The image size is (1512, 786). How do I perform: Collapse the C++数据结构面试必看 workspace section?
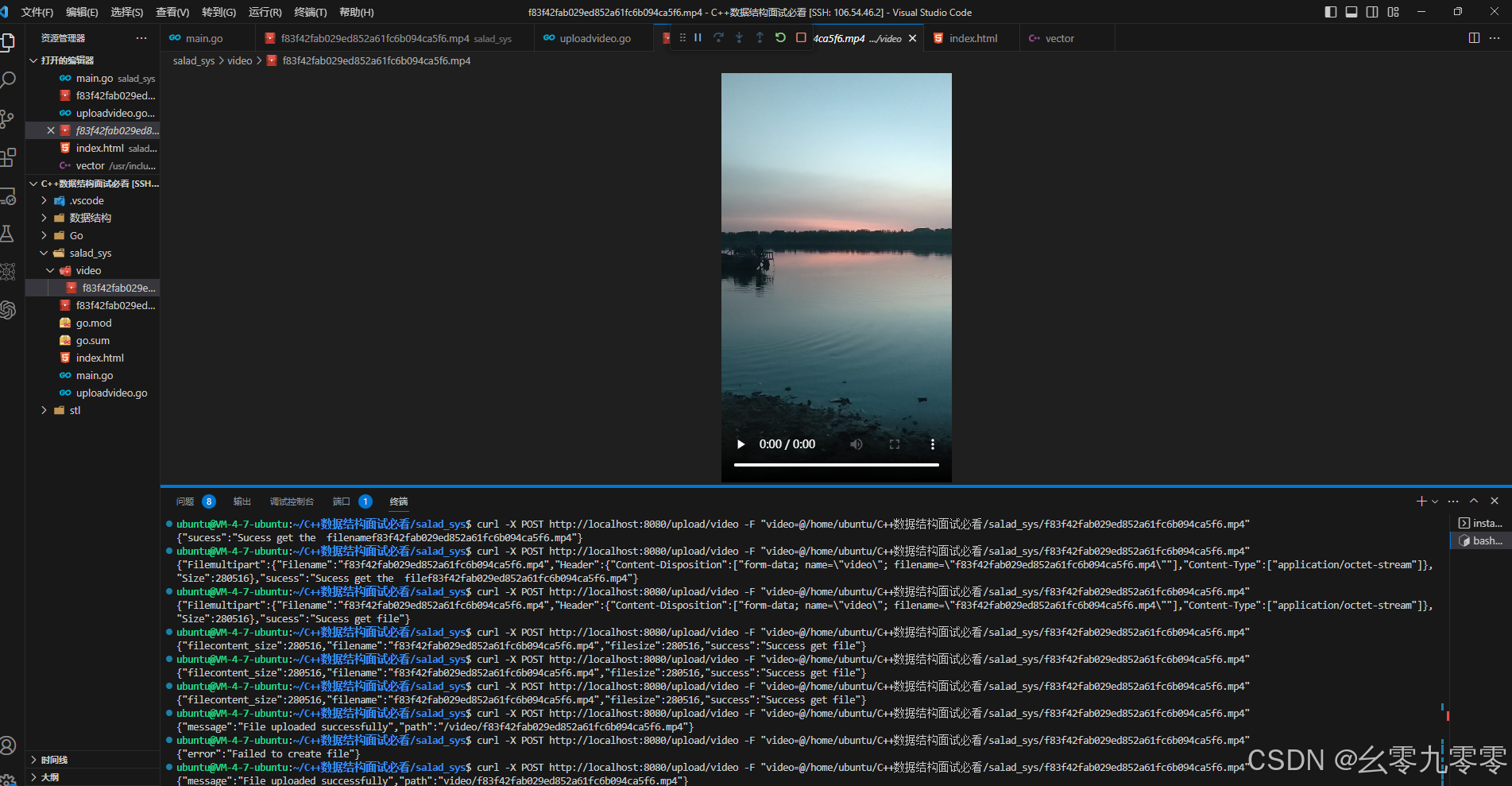tap(93, 184)
